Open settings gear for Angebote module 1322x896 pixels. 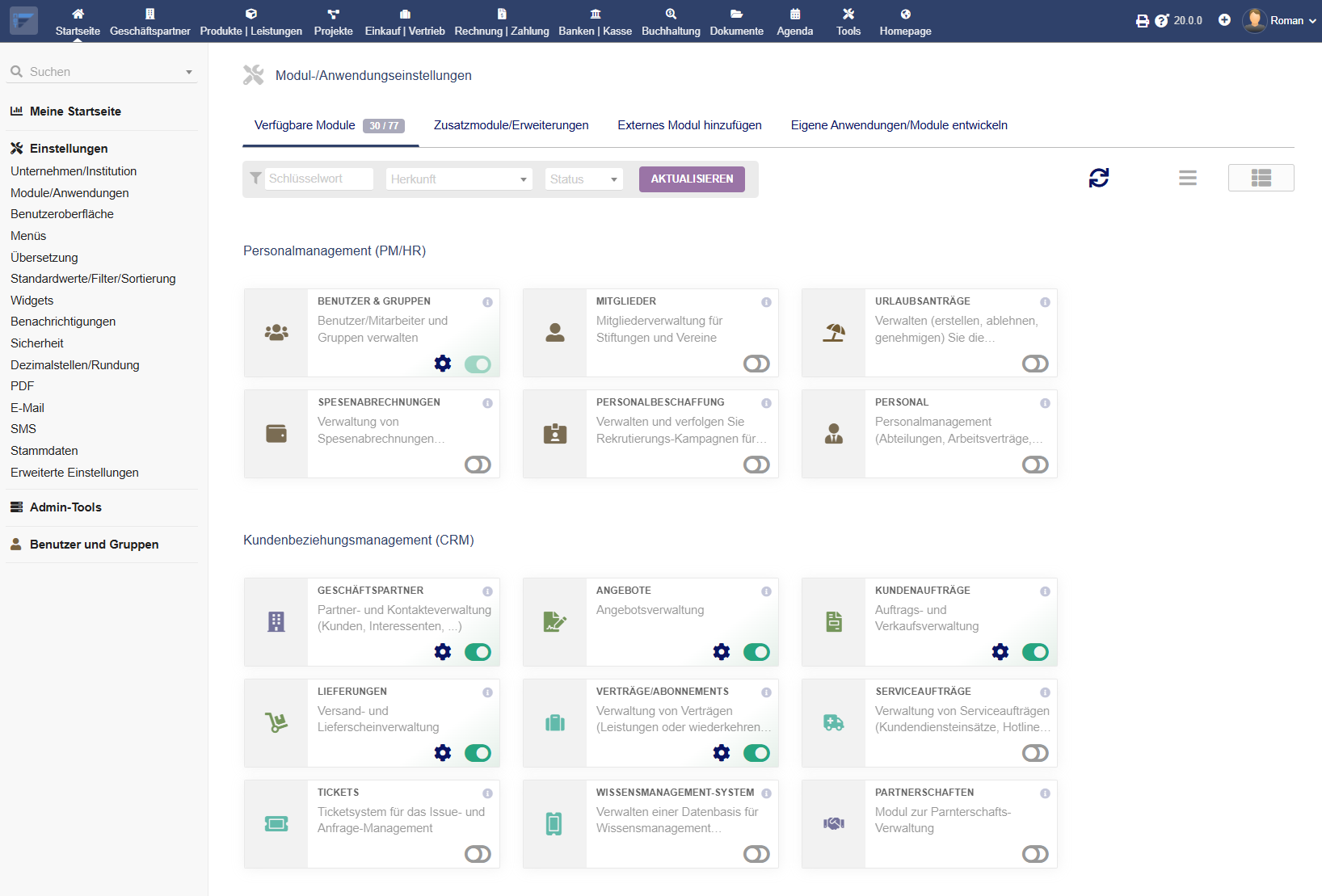point(722,652)
